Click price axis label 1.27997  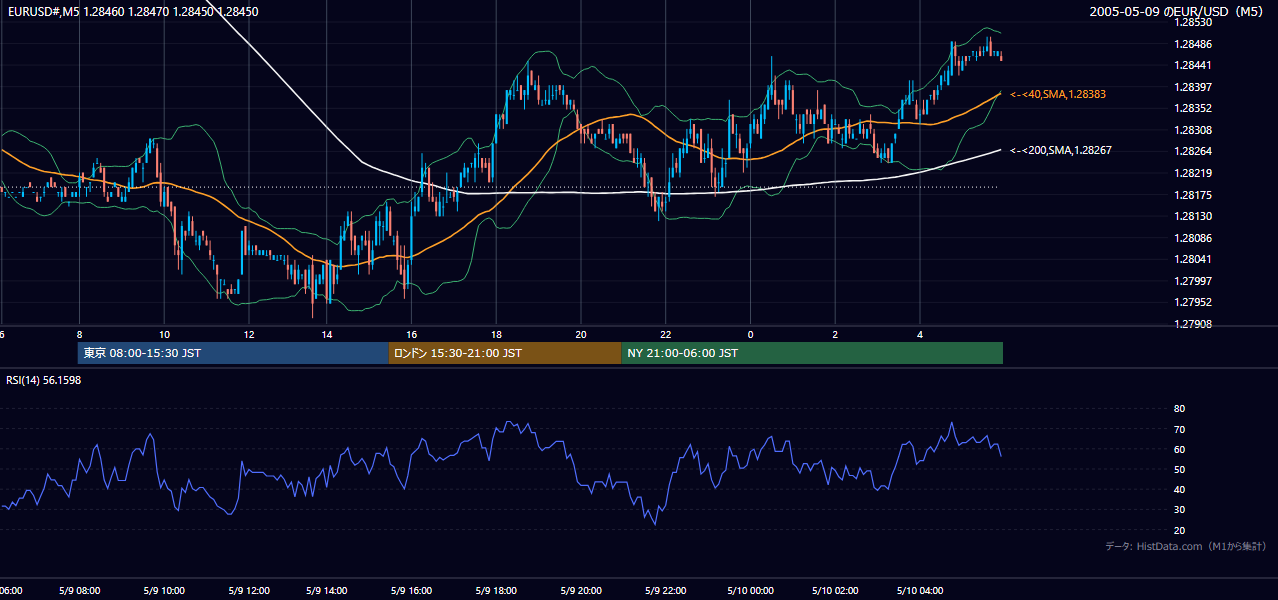pyautogui.click(x=1192, y=281)
